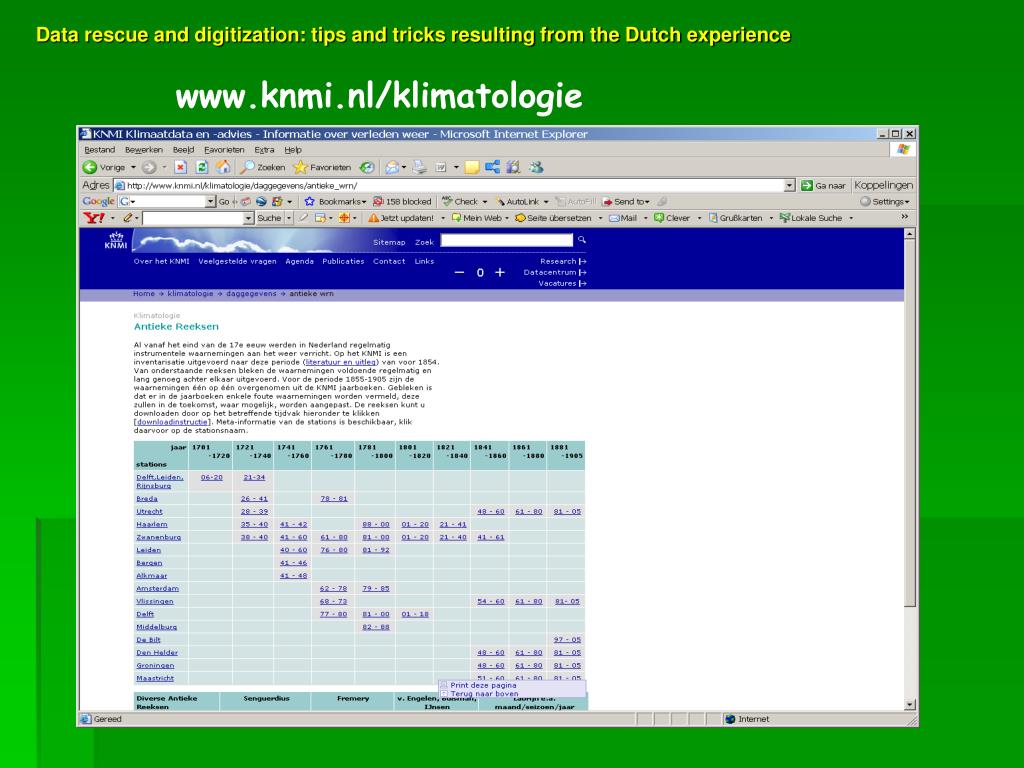Open Google toolbar Settings dropdown
Viewport: 1024px width, 768px height.
(885, 201)
